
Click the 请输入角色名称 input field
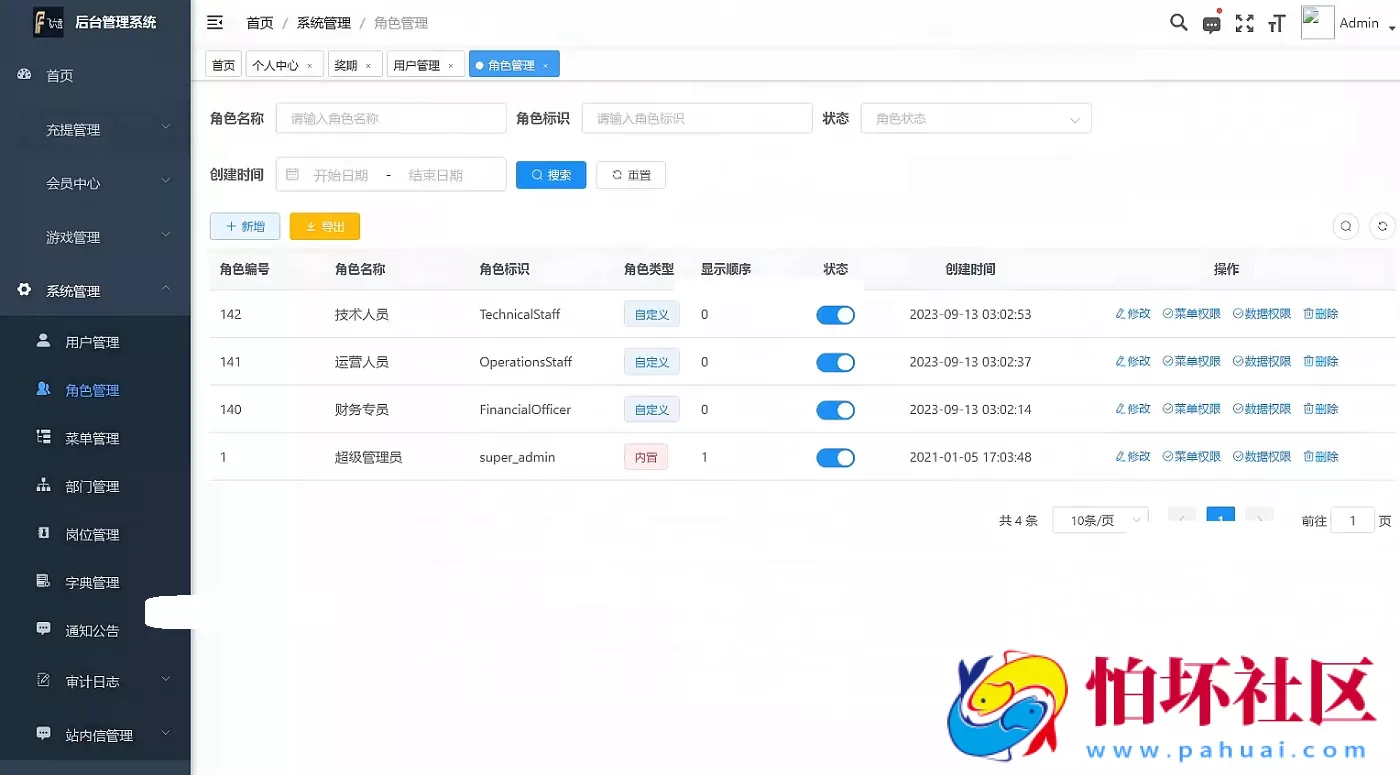[x=390, y=118]
